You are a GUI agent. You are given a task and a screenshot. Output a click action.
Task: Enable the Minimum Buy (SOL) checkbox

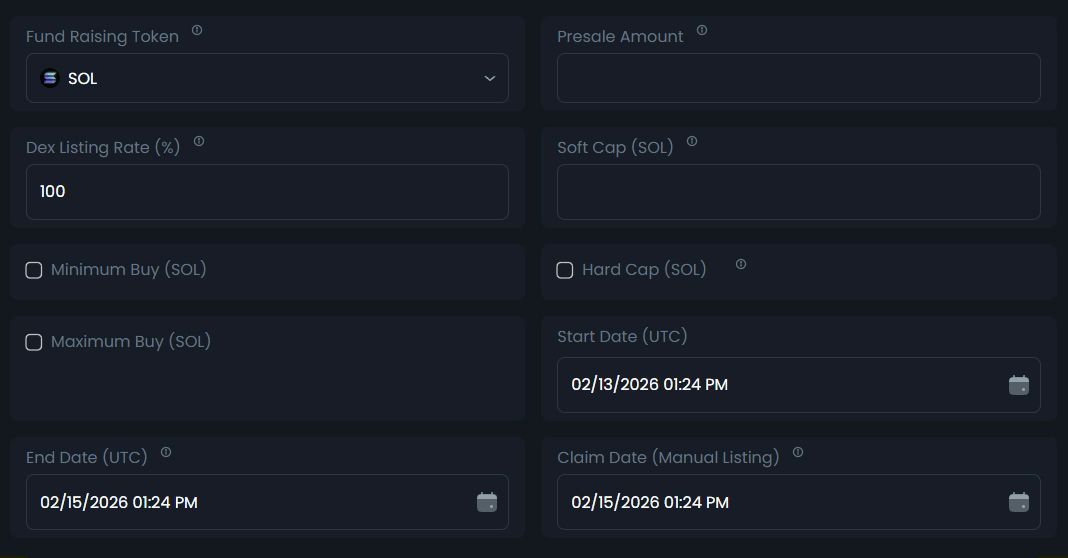(x=34, y=270)
